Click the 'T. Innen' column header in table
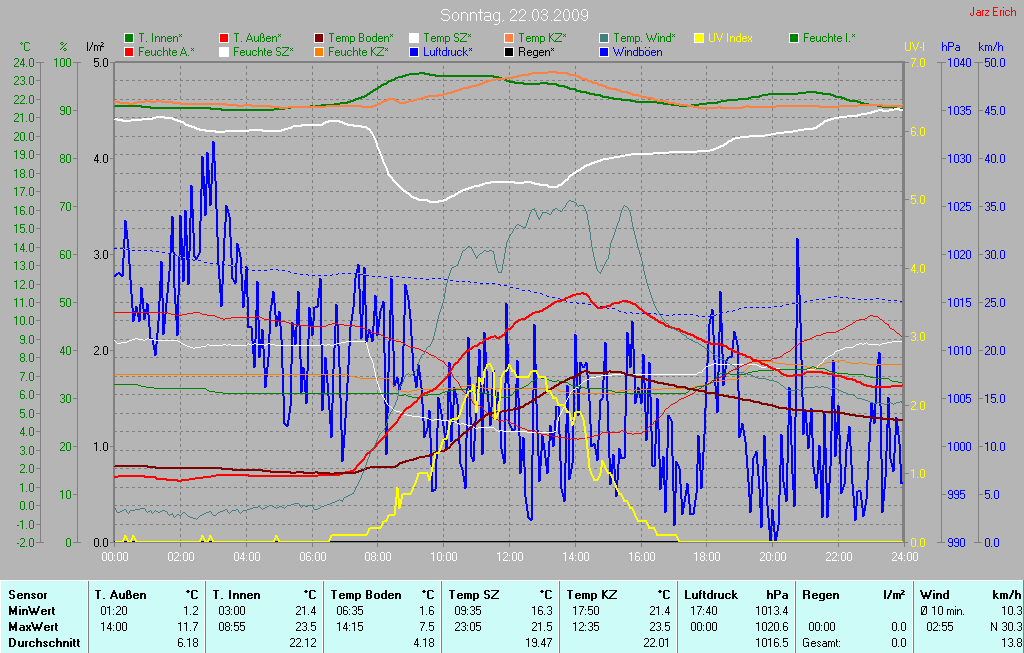 pos(236,595)
